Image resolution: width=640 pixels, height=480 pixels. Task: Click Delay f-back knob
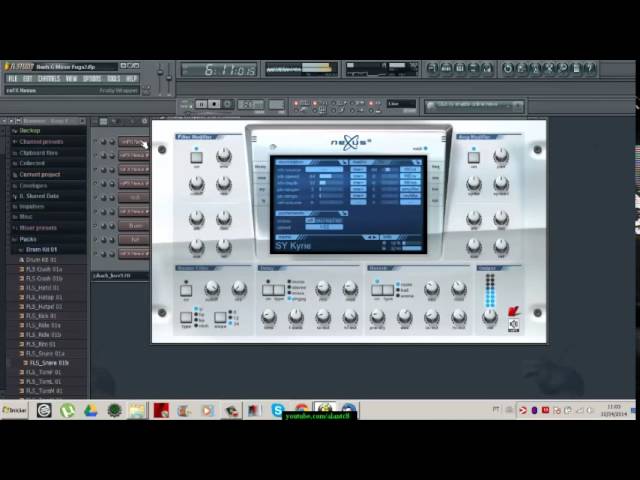pos(296,316)
